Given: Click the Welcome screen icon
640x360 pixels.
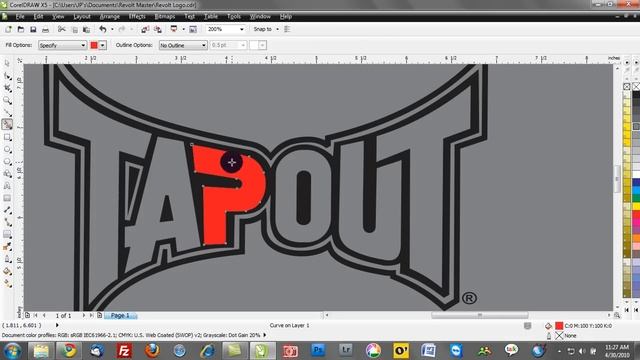Looking at the screenshot, I should coord(193,29).
